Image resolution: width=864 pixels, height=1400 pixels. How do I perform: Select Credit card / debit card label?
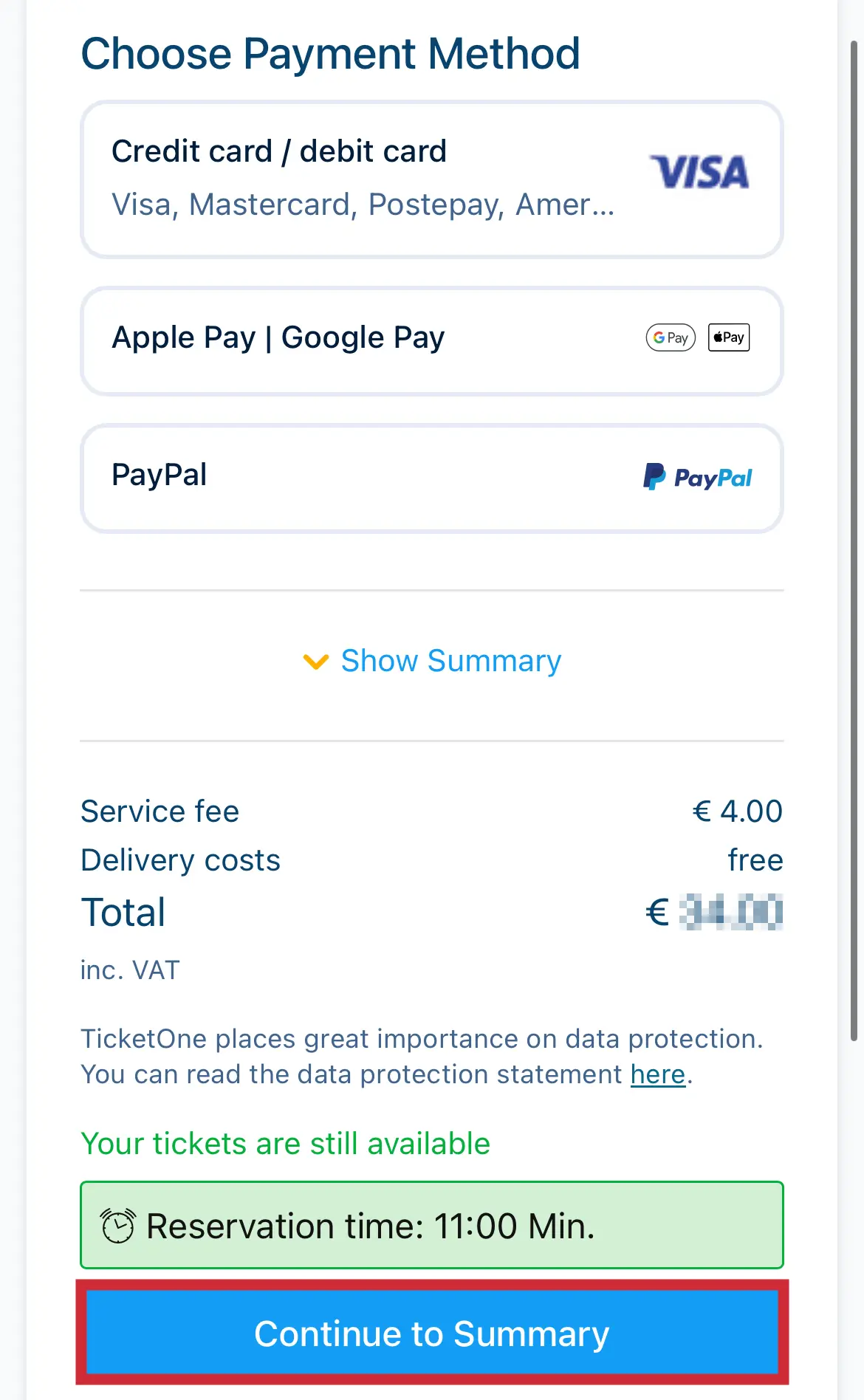[x=279, y=151]
